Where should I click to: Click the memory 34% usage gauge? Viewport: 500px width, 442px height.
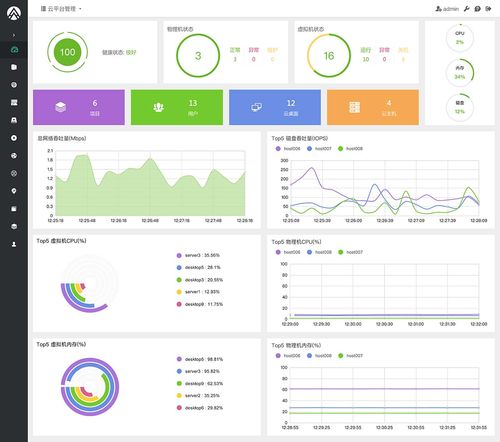click(x=460, y=72)
